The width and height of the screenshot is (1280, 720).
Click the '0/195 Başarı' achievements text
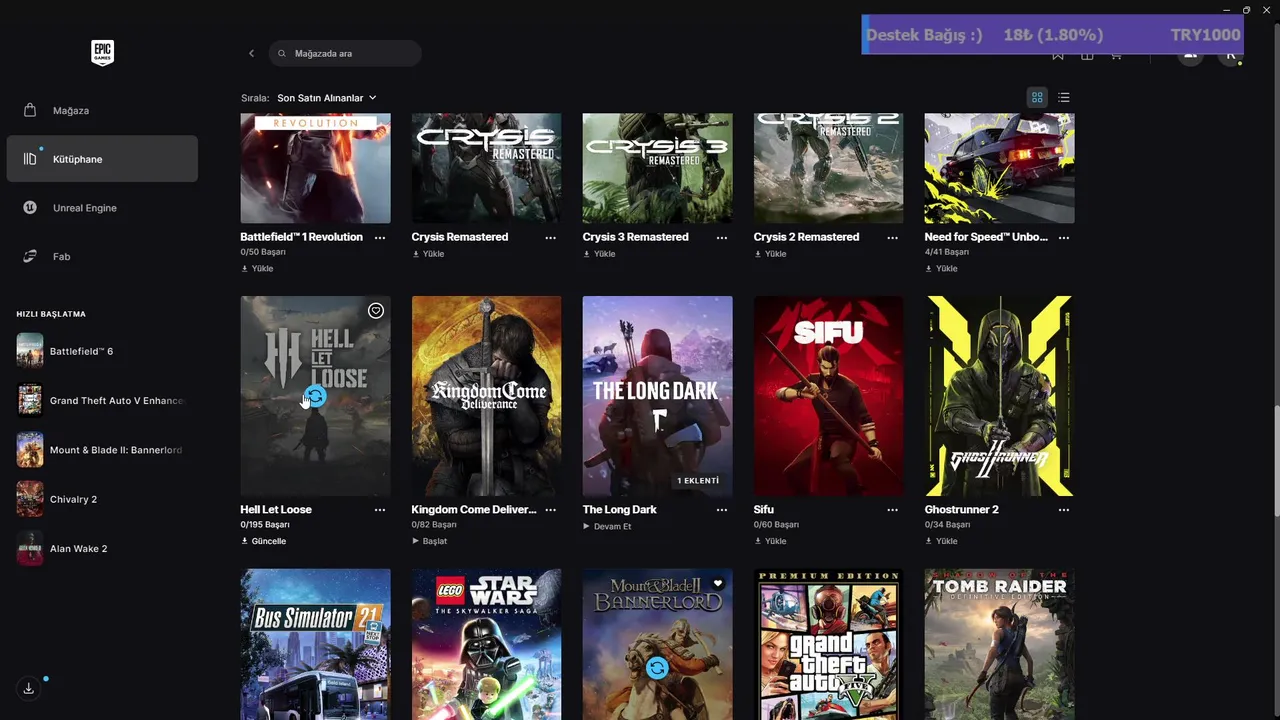[x=265, y=525]
